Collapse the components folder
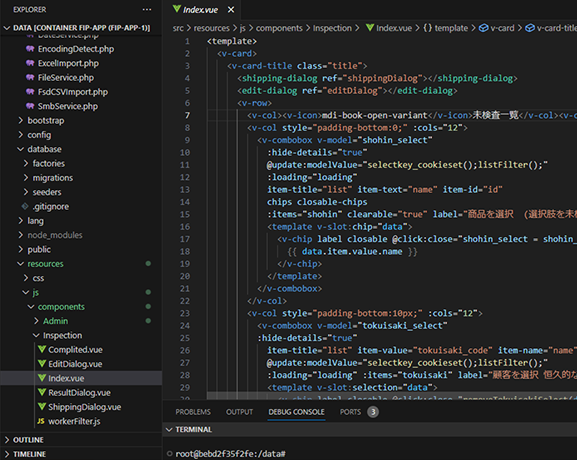577x460 pixels. 31,306
